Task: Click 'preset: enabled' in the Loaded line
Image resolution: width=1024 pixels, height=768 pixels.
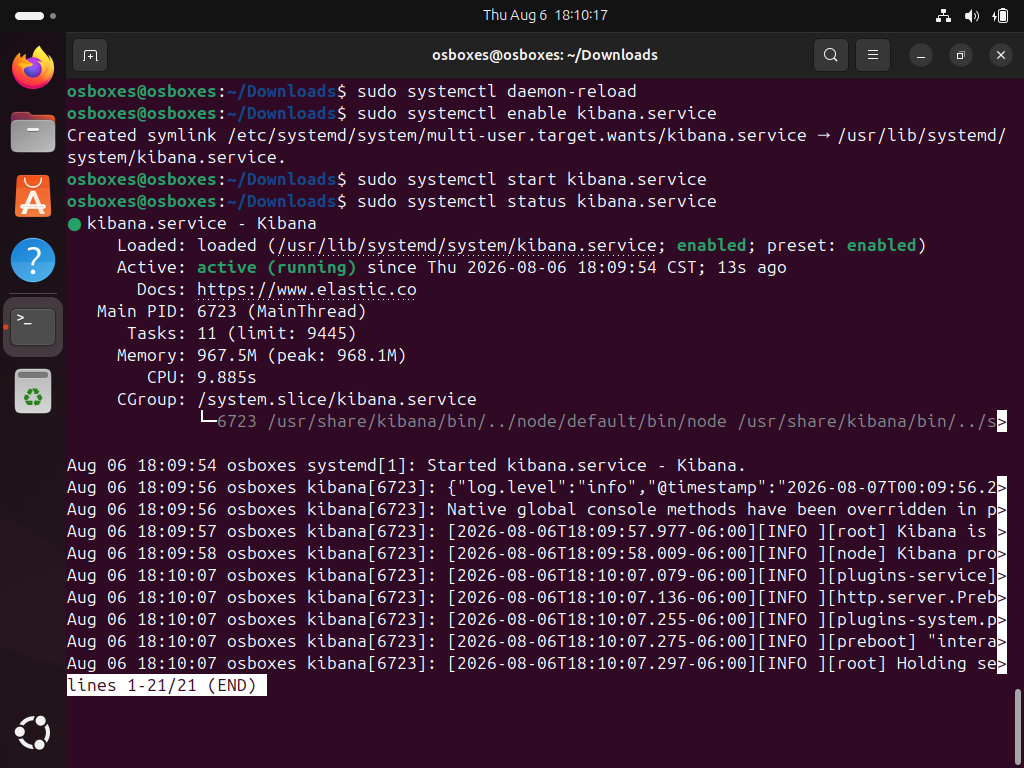Action: (x=842, y=246)
